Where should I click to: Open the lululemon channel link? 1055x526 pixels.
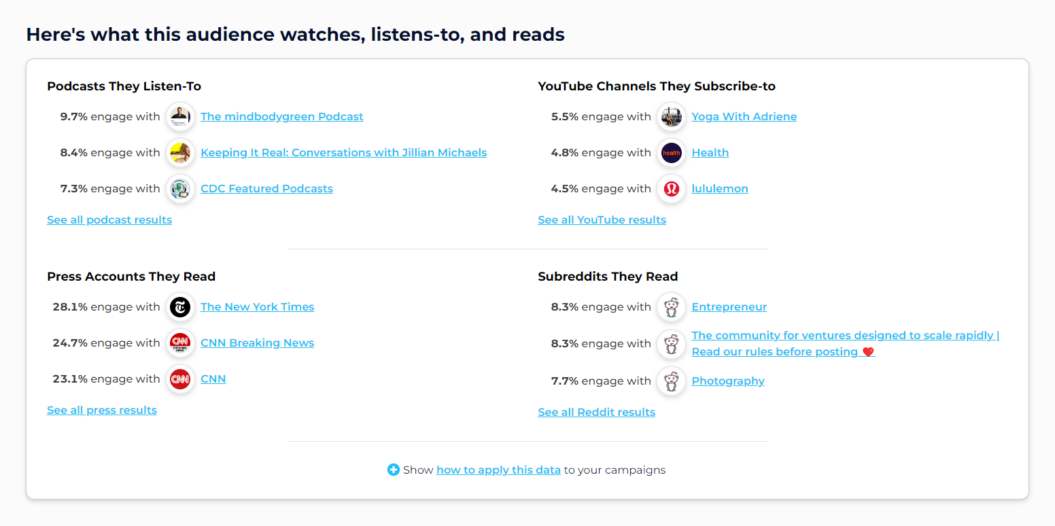point(720,189)
